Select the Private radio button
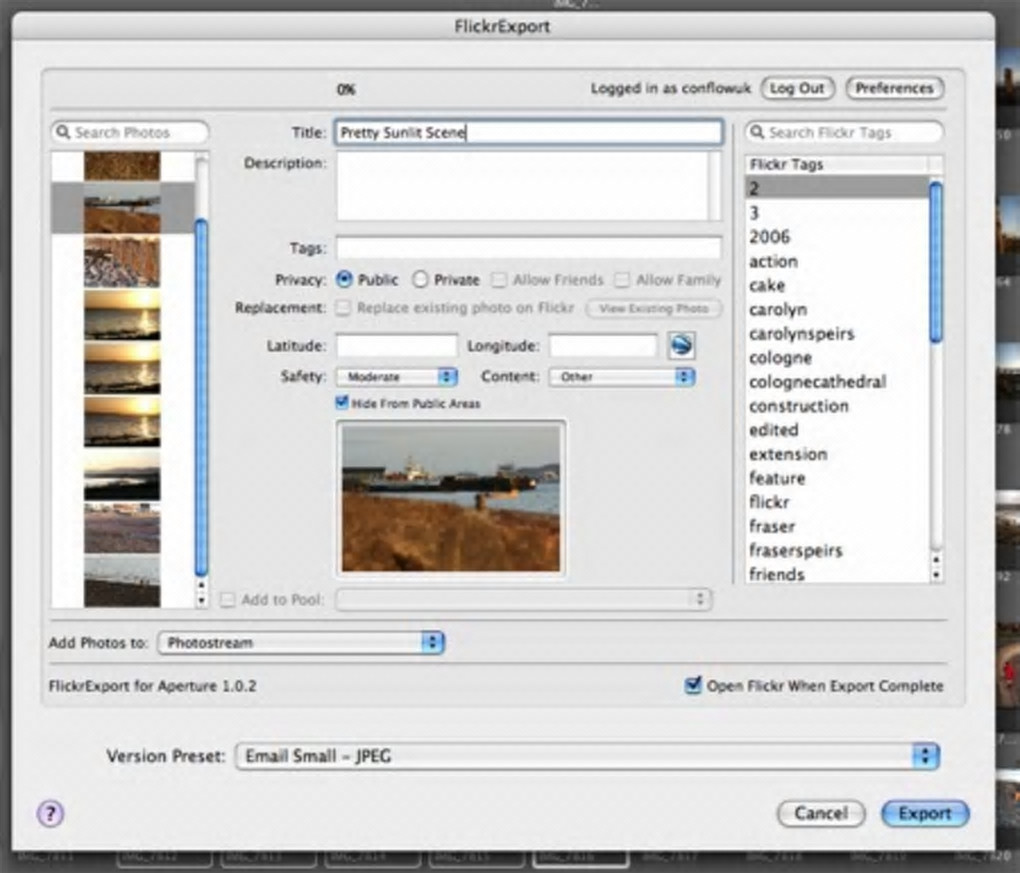Image resolution: width=1020 pixels, height=873 pixels. [x=420, y=280]
